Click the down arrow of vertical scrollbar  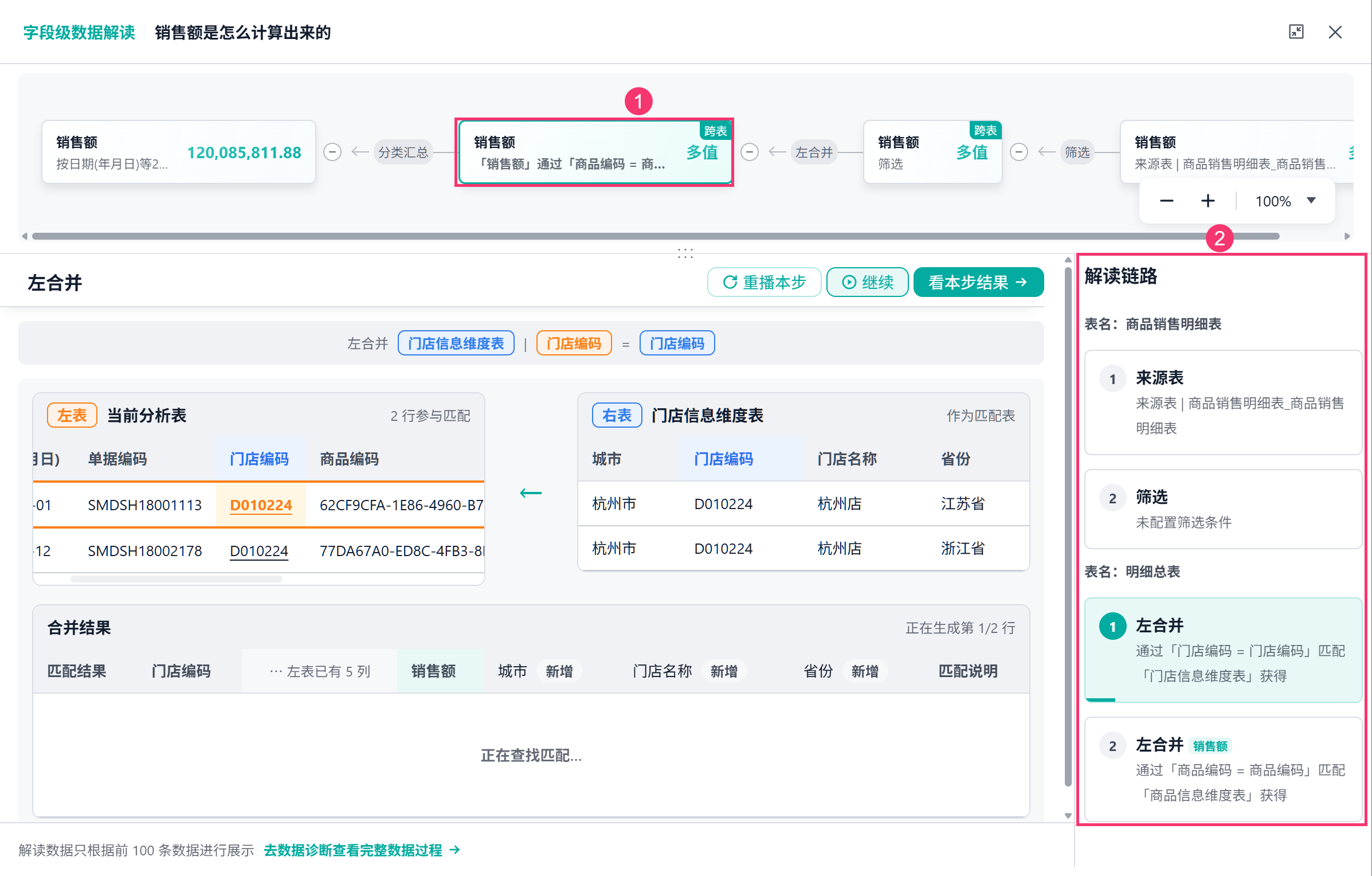(1068, 815)
